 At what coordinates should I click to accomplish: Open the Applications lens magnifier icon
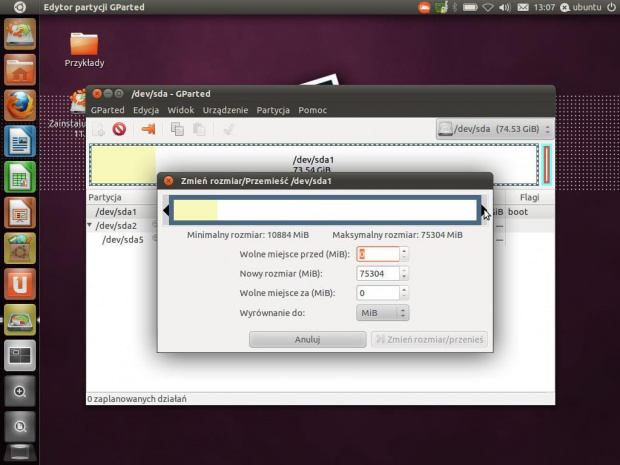[x=20, y=391]
